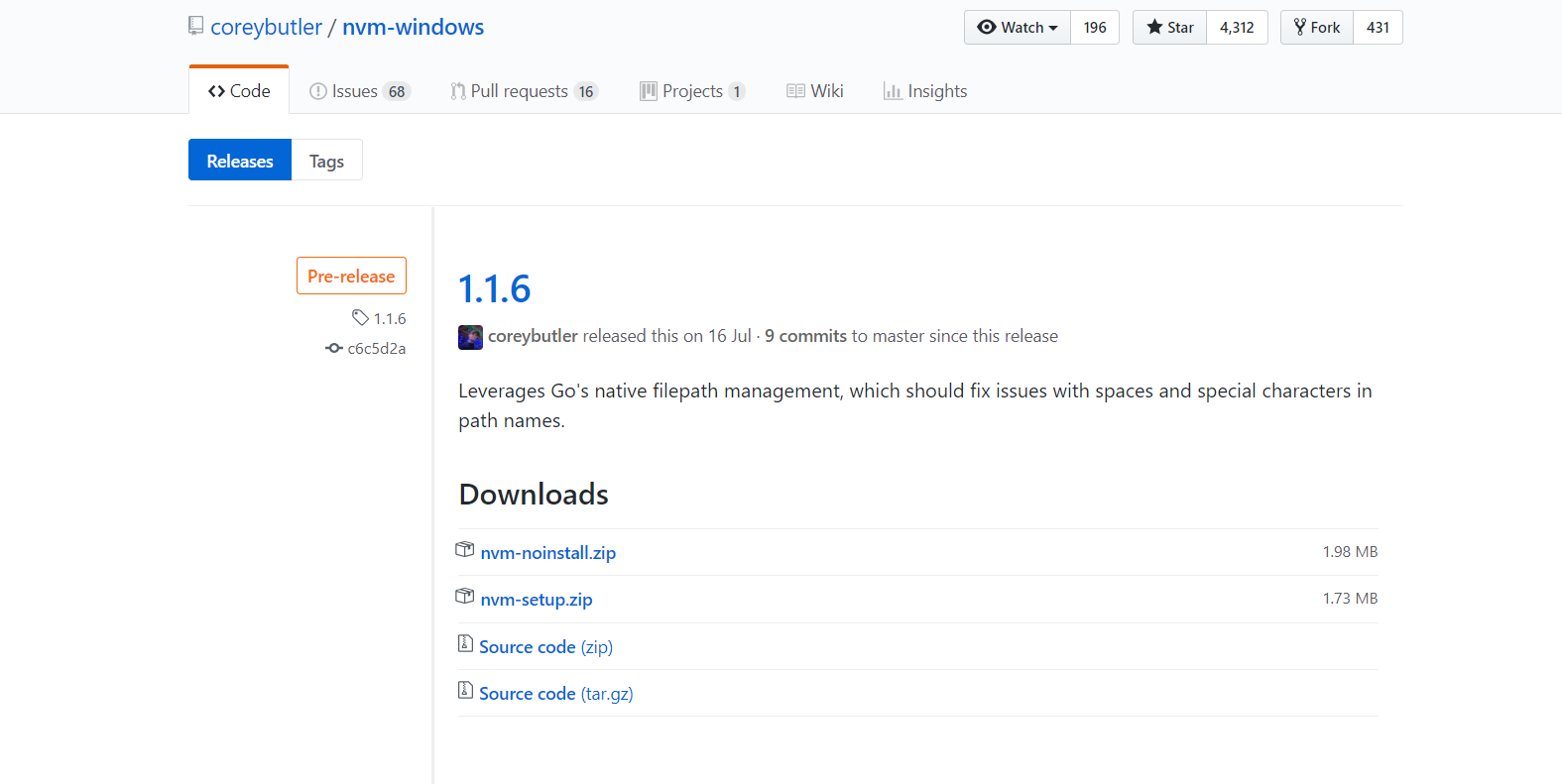This screenshot has height=784, width=1562.
Task: Fork the nvm-windows repository
Action: (1317, 28)
